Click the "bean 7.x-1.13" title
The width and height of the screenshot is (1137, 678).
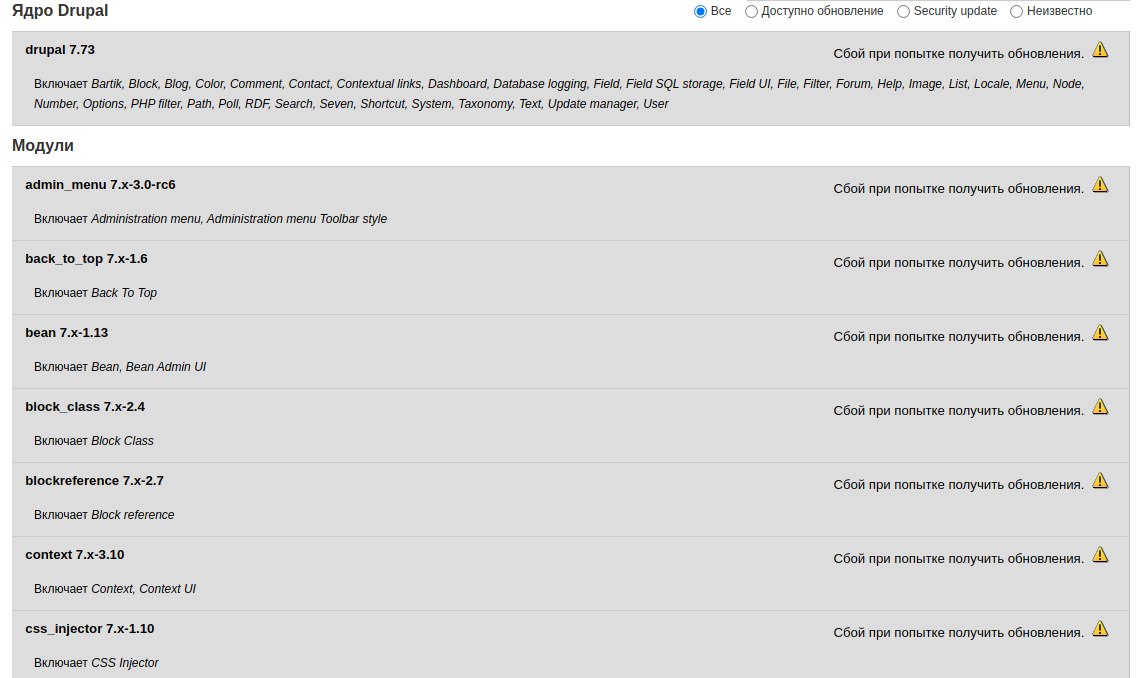pyautogui.click(x=67, y=333)
